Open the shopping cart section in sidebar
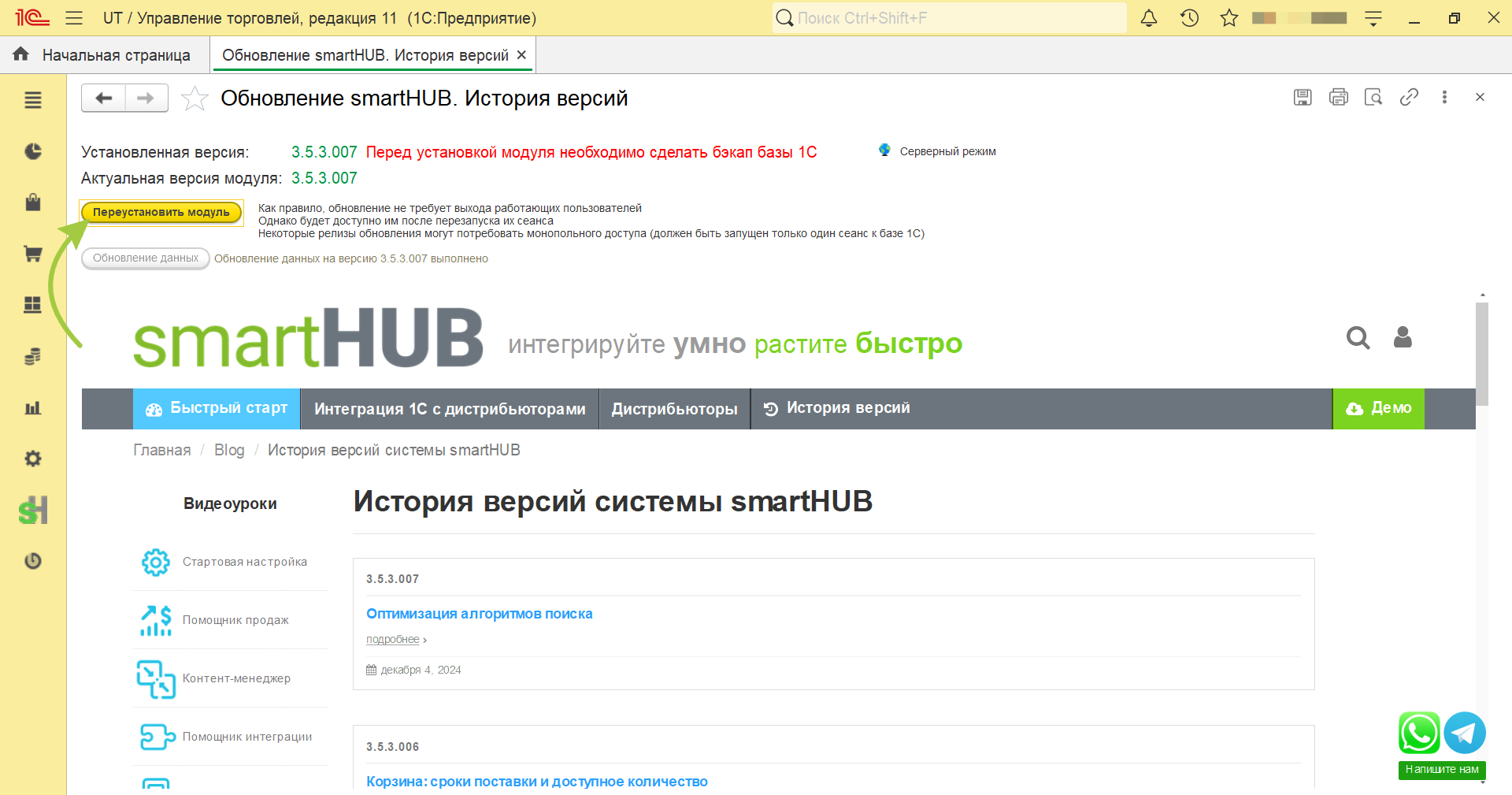Screen dimensions: 1512x795 coord(33,254)
